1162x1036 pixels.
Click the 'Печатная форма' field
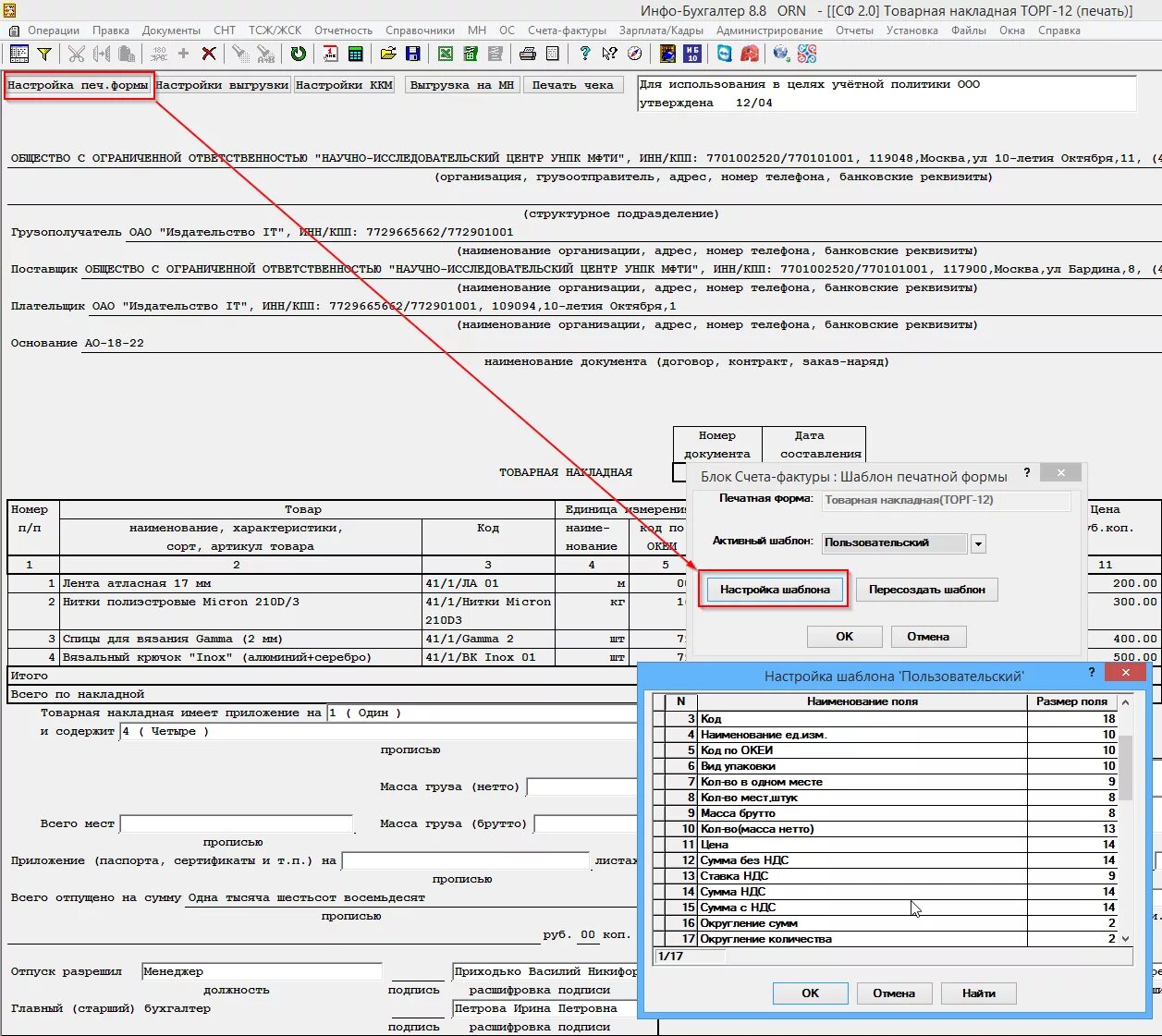click(947, 500)
